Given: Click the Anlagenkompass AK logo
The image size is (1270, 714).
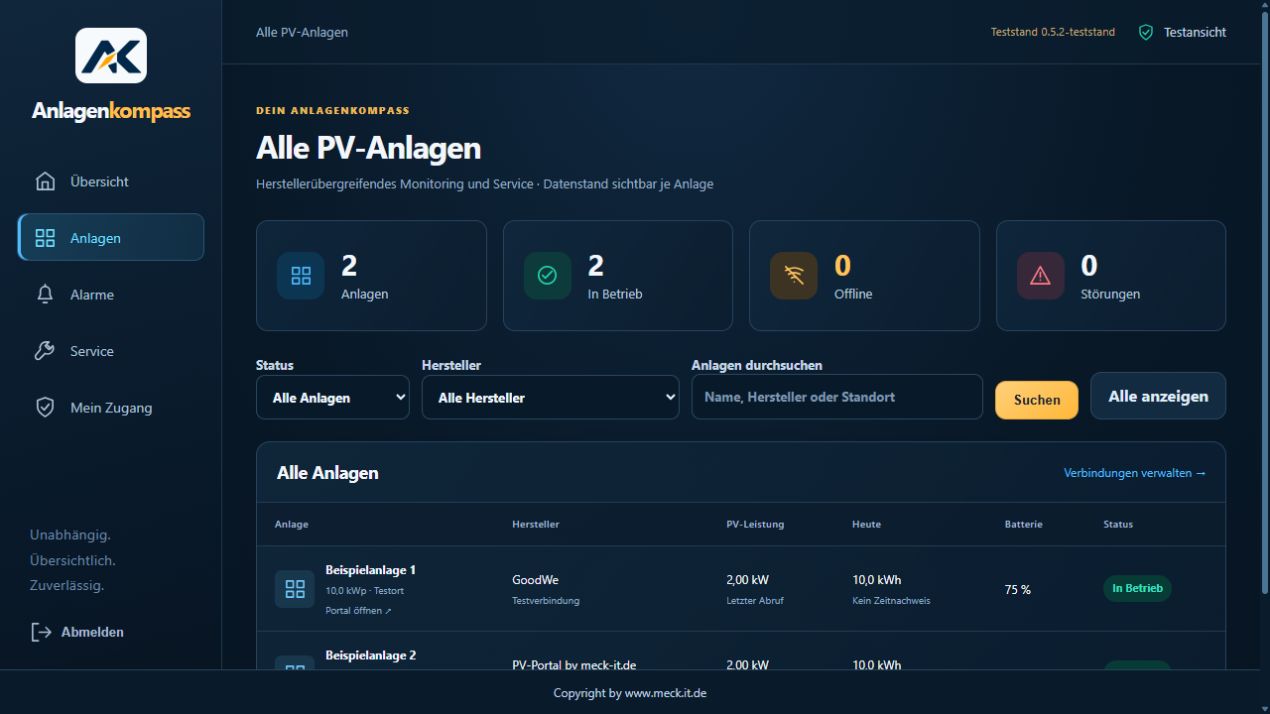Looking at the screenshot, I should (x=111, y=55).
